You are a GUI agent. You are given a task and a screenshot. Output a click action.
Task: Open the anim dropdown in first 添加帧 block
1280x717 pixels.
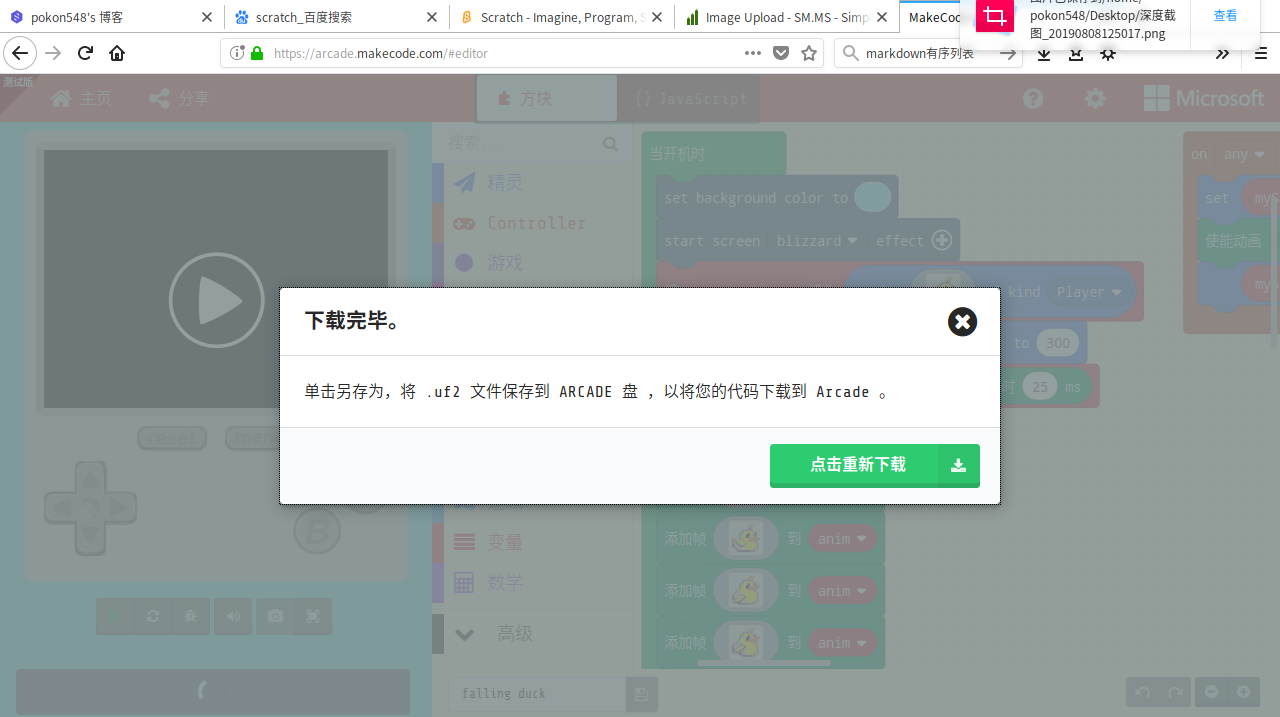841,539
